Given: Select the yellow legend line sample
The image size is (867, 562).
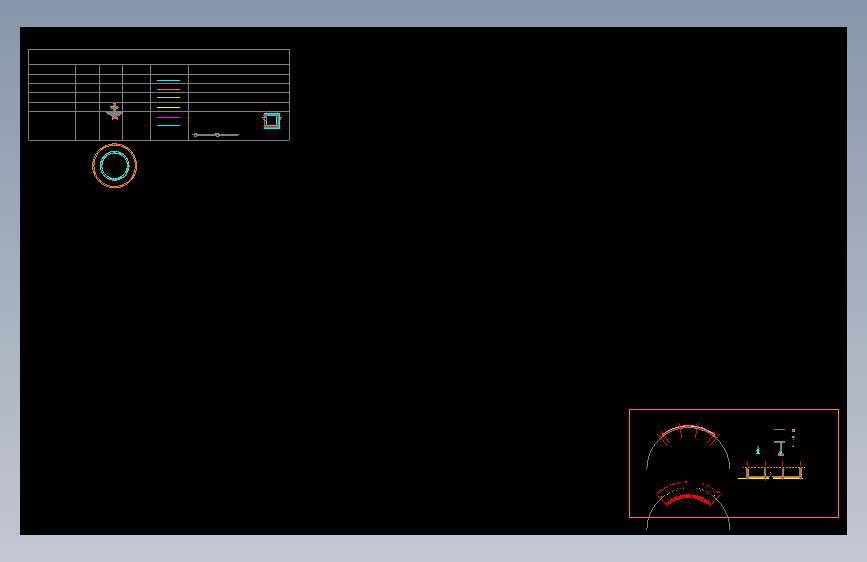Looking at the screenshot, I should click(x=168, y=107).
